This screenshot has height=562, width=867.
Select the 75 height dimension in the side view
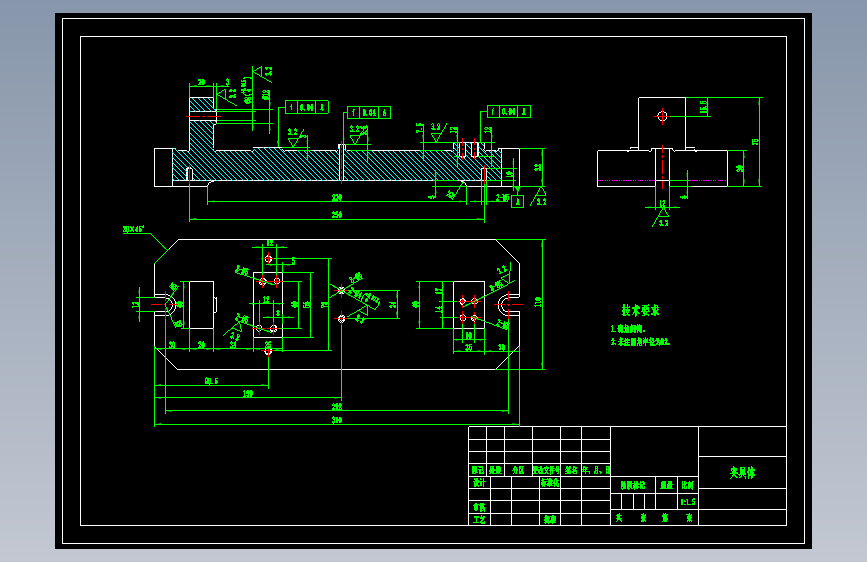click(755, 142)
